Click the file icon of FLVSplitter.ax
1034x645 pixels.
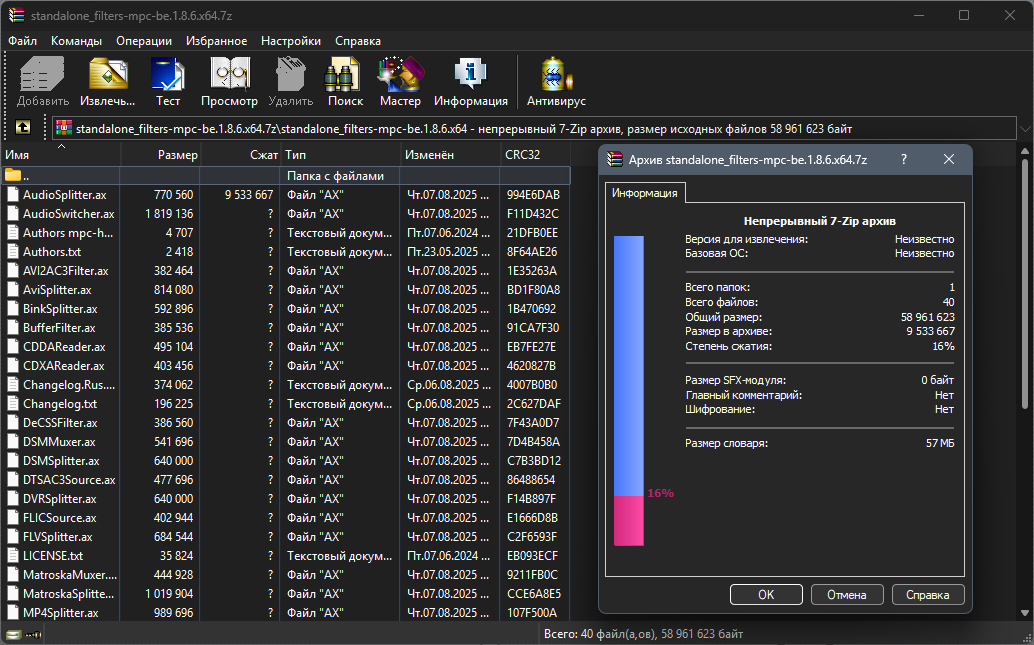(13, 536)
